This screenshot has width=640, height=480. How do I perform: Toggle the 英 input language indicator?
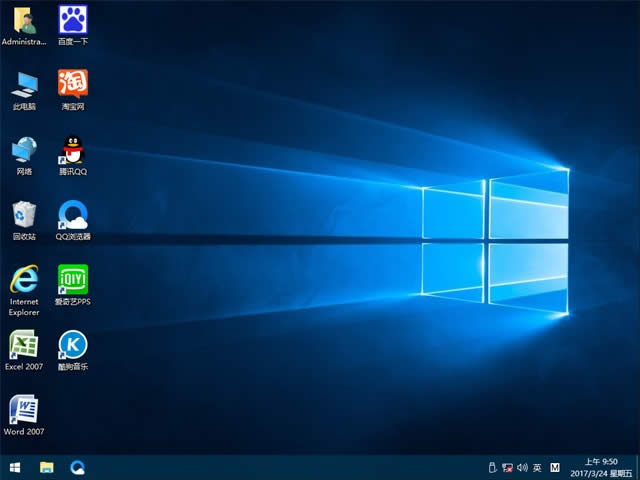click(537, 467)
